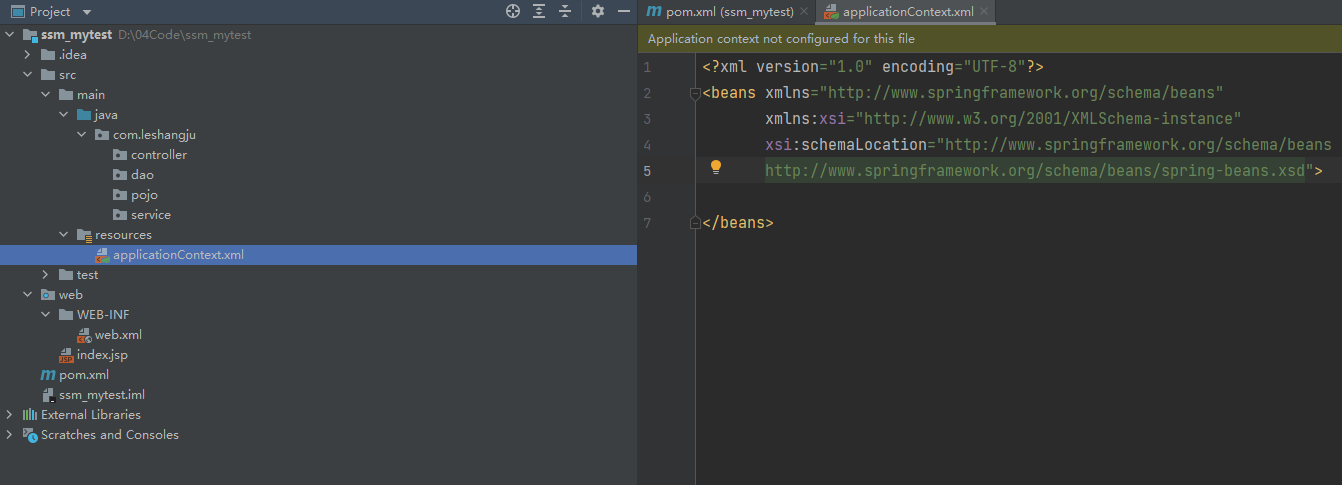The height and width of the screenshot is (485, 1342).
Task: Select the dao package
Action: pyautogui.click(x=142, y=175)
